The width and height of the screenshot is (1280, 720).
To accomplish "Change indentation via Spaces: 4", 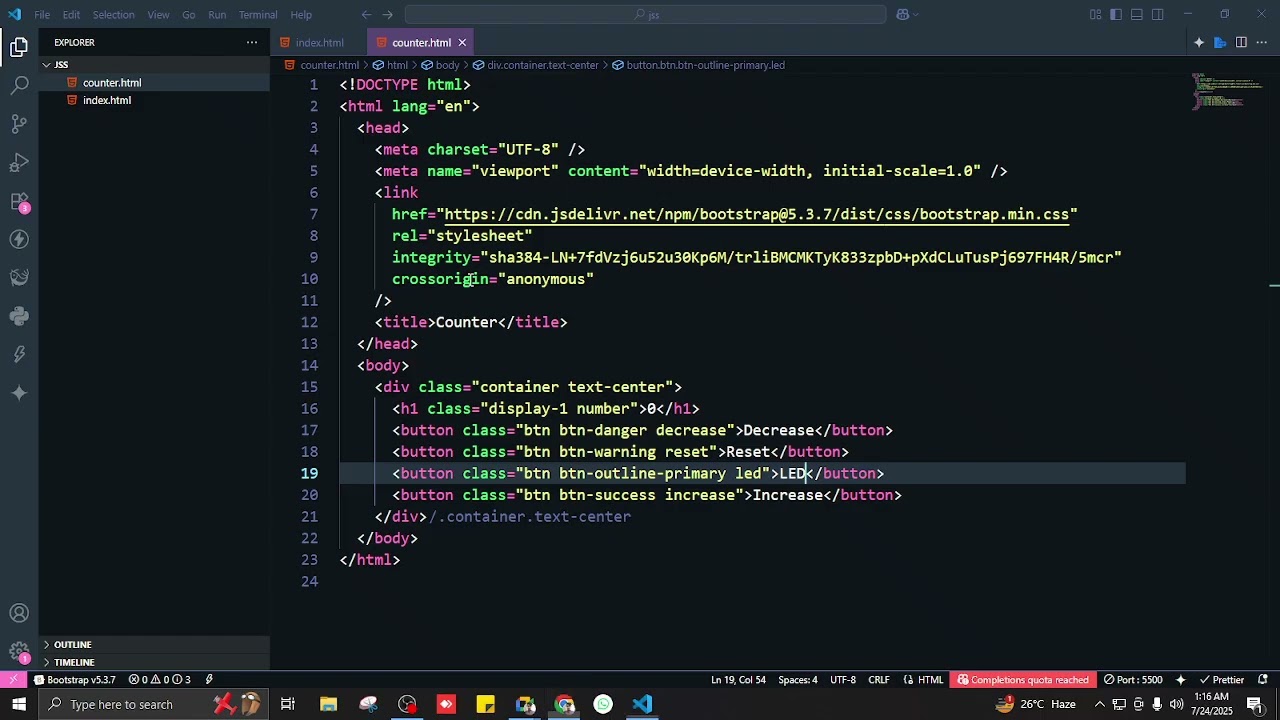I will coord(798,680).
